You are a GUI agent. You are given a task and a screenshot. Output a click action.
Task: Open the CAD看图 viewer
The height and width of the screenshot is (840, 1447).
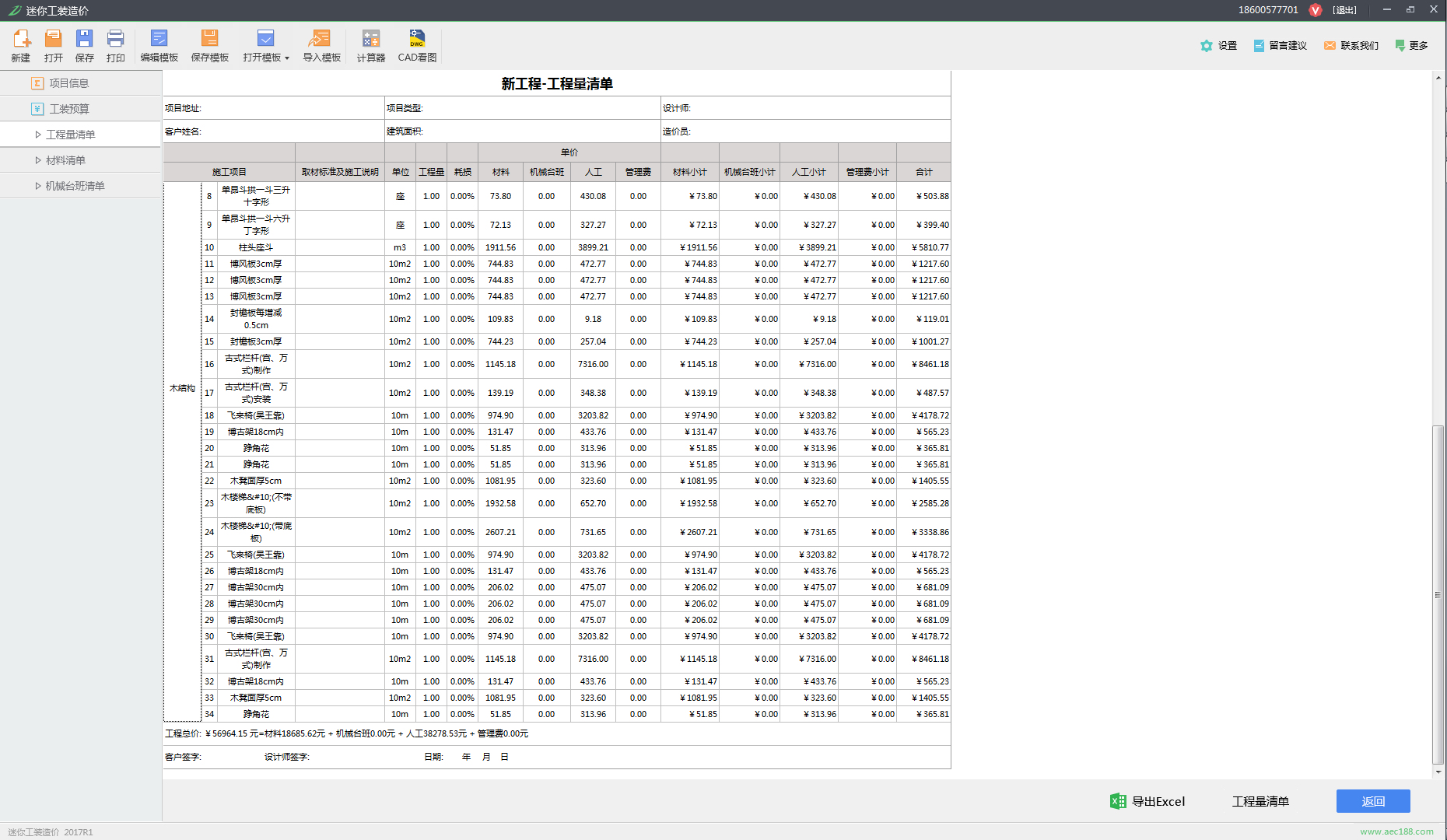point(417,39)
